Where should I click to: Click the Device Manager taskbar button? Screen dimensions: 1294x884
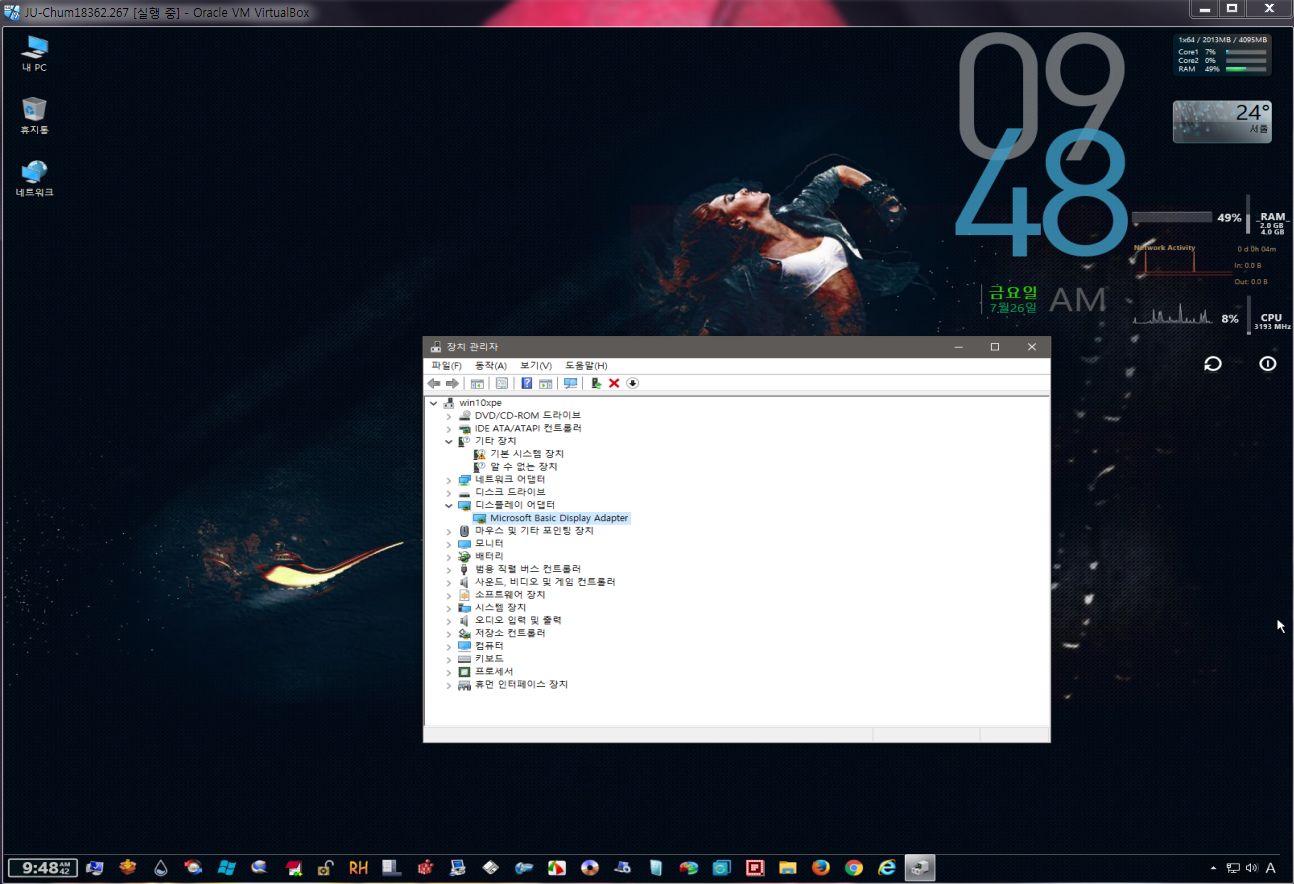click(x=920, y=868)
